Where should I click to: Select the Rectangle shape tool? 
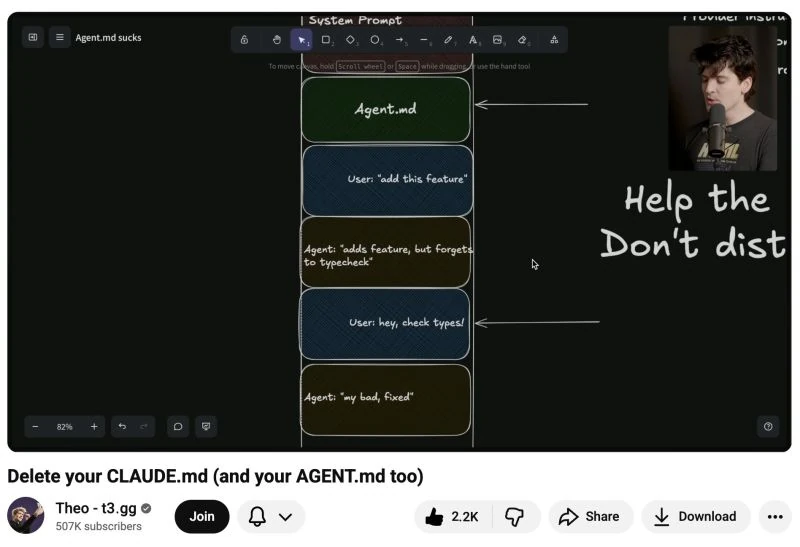326,40
